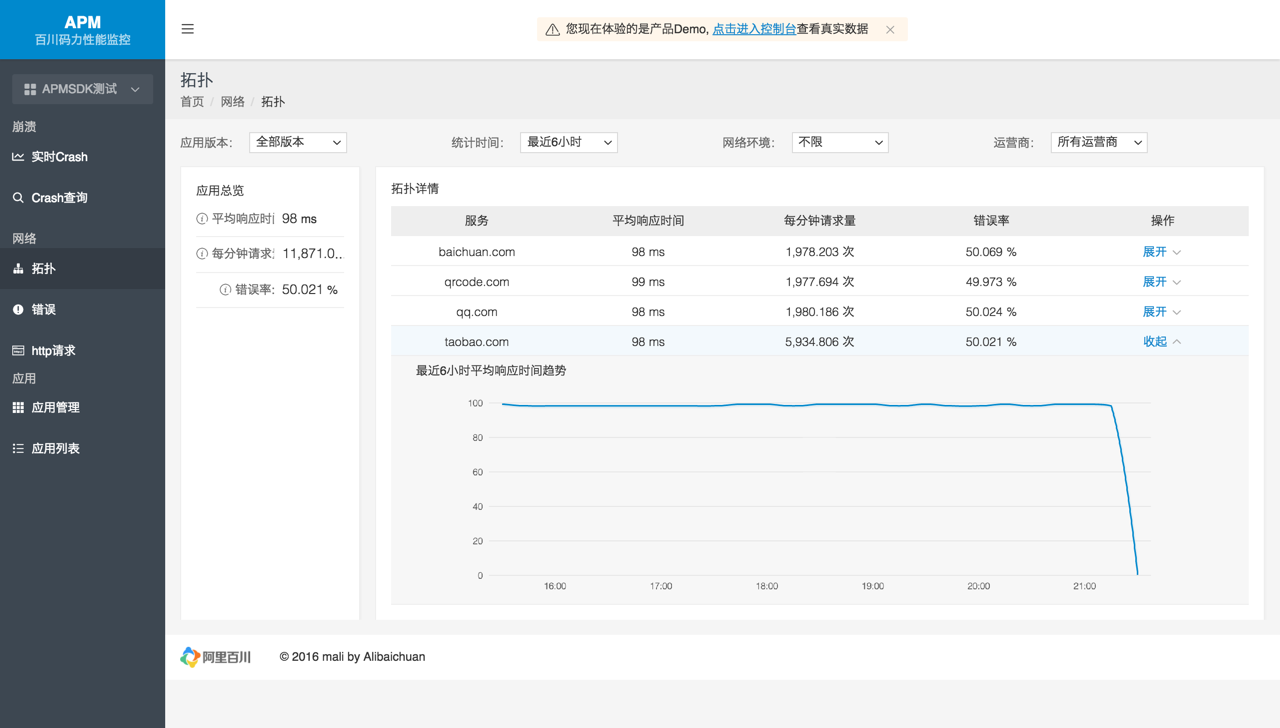
Task: Toggle the hamburger menu icon
Action: coord(187,29)
